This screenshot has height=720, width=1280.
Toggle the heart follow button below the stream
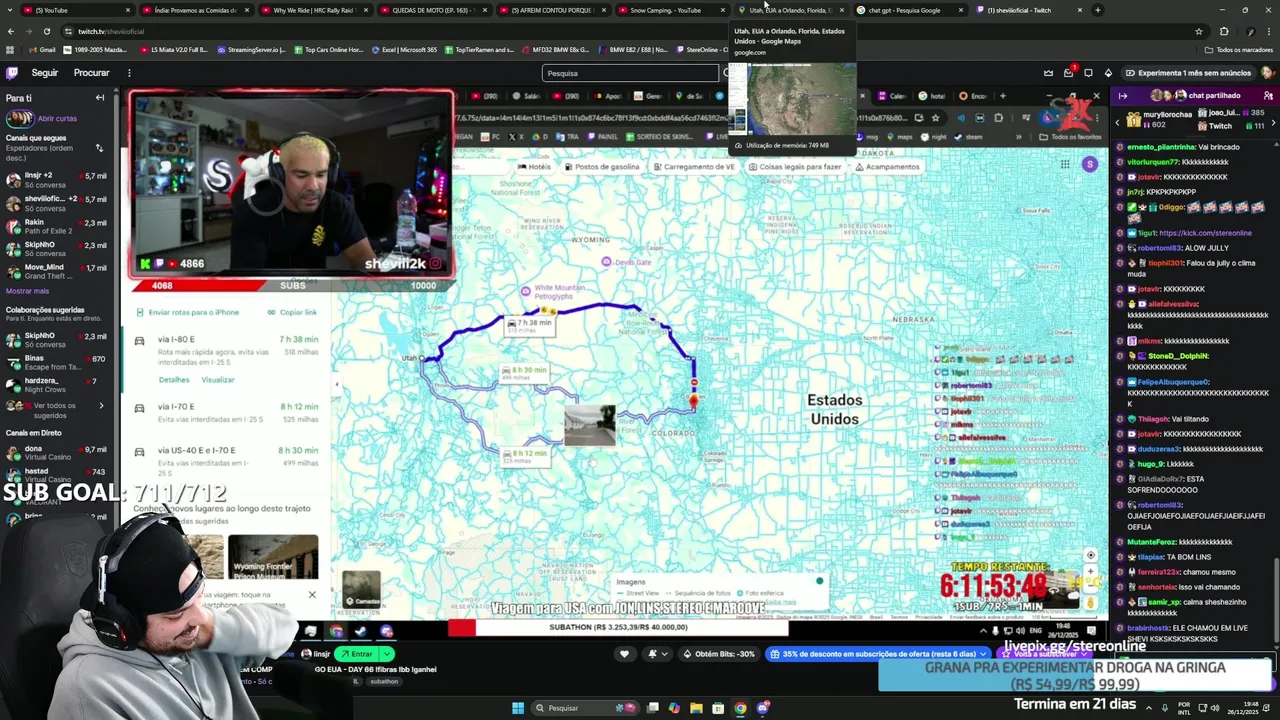pos(625,654)
